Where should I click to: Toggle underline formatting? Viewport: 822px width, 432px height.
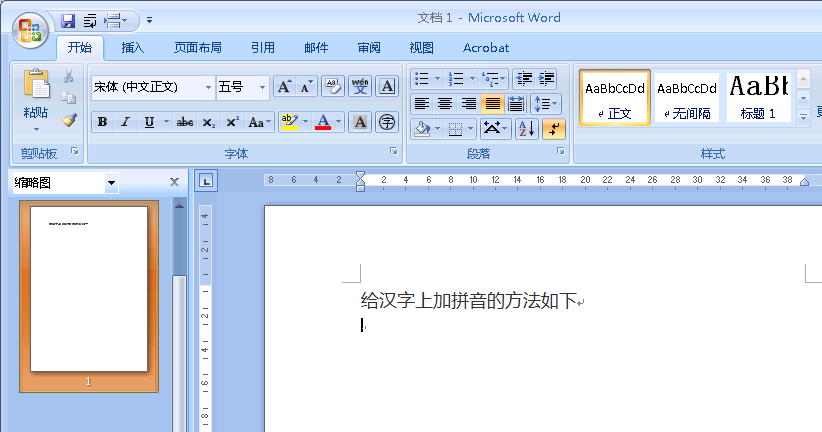click(149, 122)
